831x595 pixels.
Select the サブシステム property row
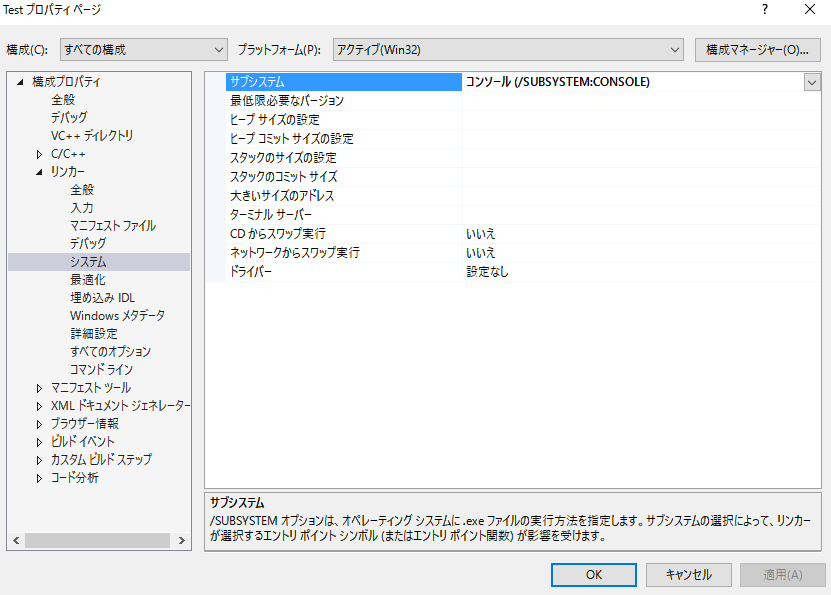tap(344, 82)
